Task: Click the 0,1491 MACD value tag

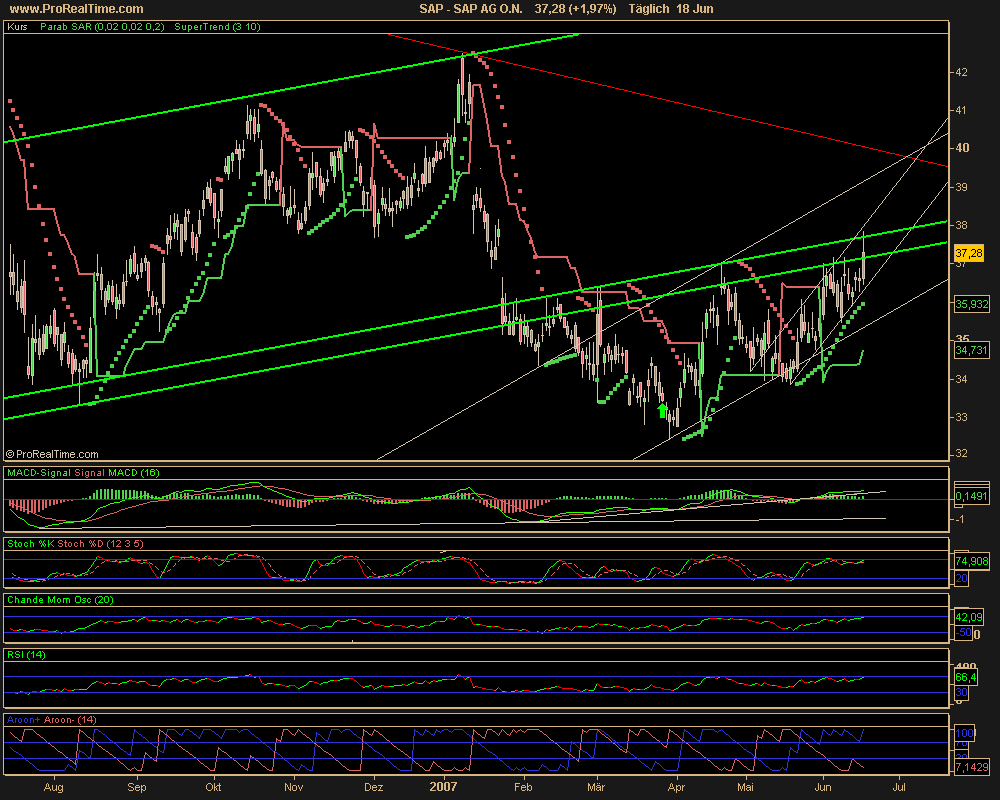Action: 971,496
